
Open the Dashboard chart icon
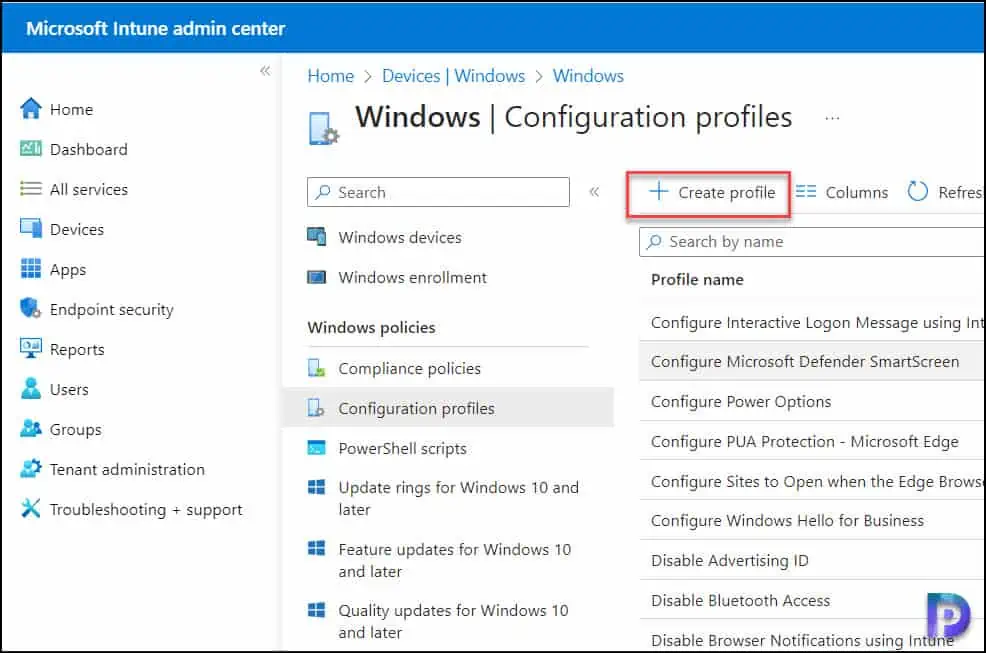click(30, 149)
